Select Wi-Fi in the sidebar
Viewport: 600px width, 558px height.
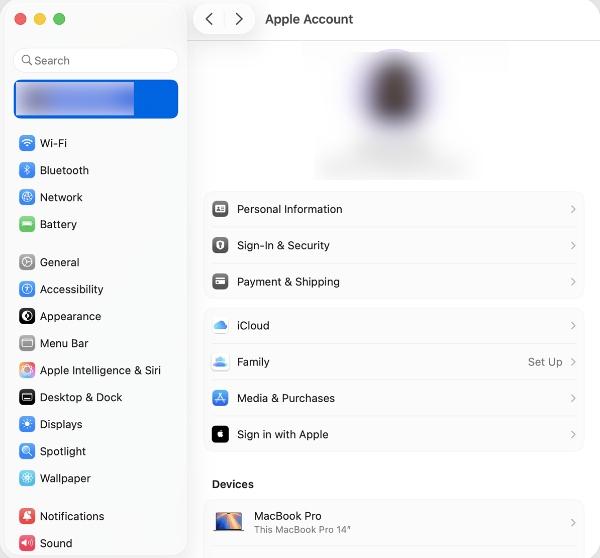[x=96, y=143]
